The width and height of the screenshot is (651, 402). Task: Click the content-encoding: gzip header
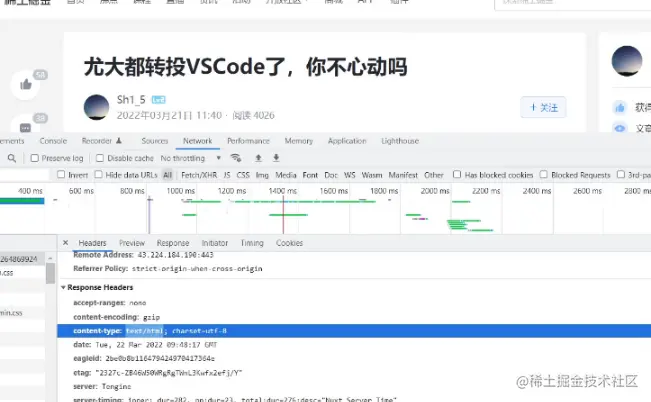click(x=116, y=317)
